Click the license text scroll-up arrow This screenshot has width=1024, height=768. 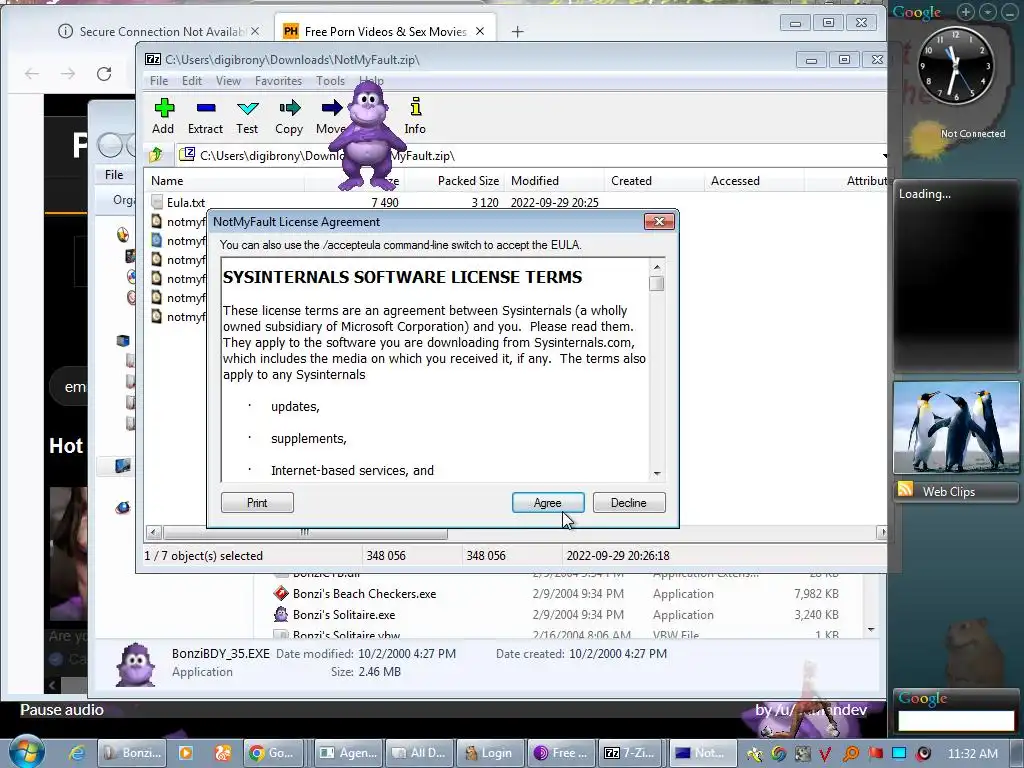[x=657, y=267]
